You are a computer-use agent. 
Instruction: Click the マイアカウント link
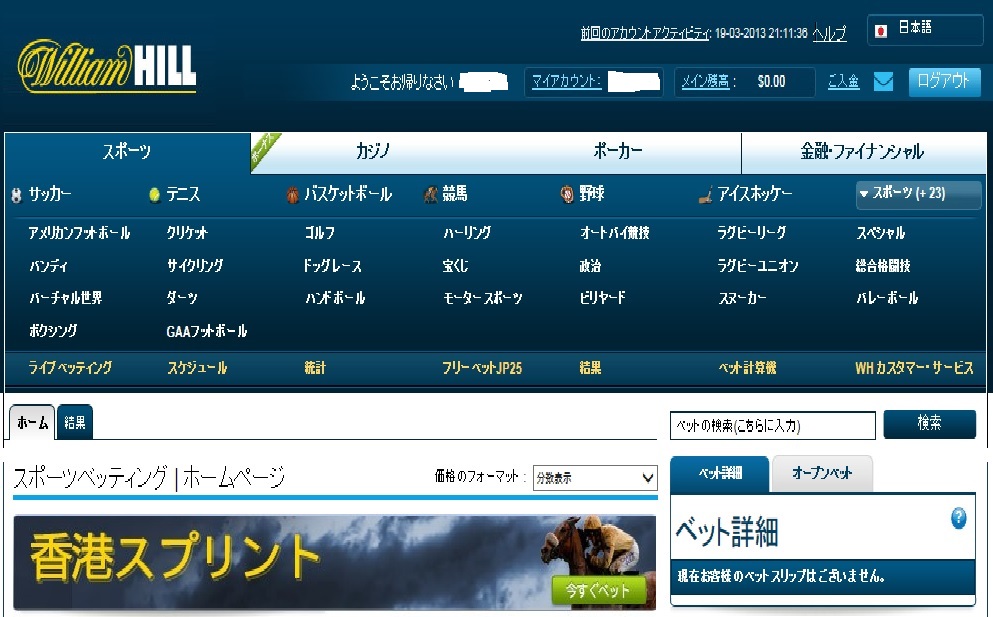click(x=566, y=81)
